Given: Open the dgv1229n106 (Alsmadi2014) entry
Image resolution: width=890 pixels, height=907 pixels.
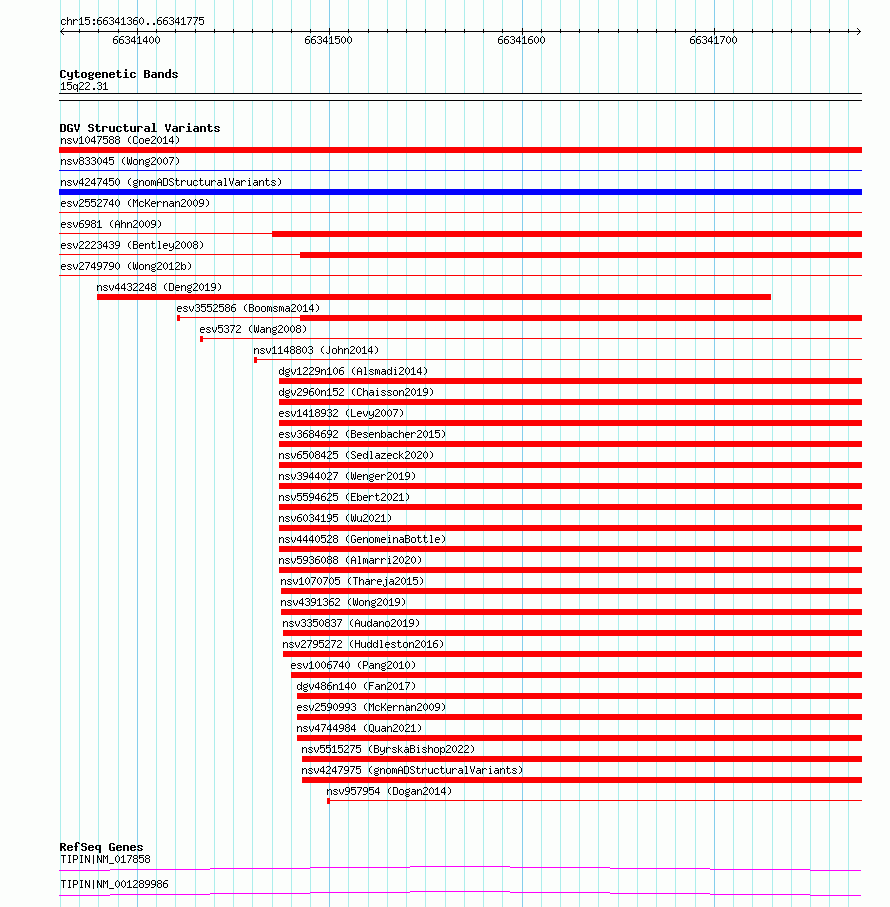Looking at the screenshot, I should (353, 371).
